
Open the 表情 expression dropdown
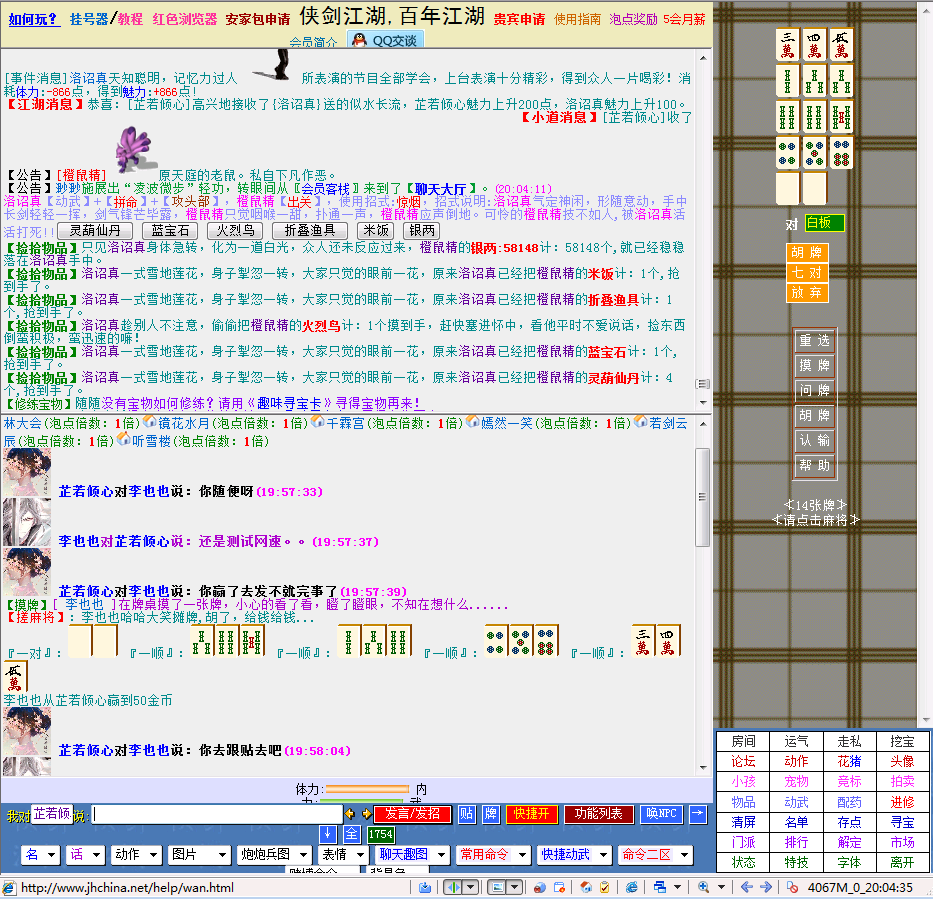(343, 854)
